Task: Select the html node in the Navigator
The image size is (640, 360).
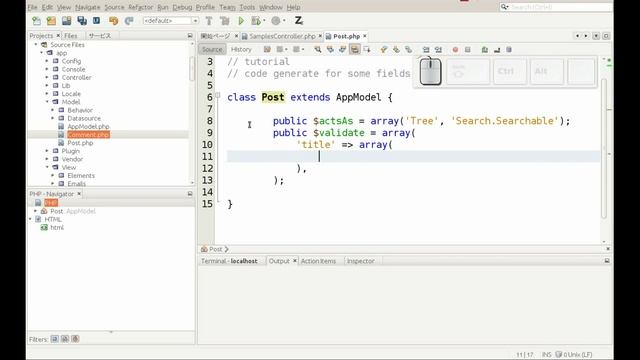Action: tap(57, 227)
